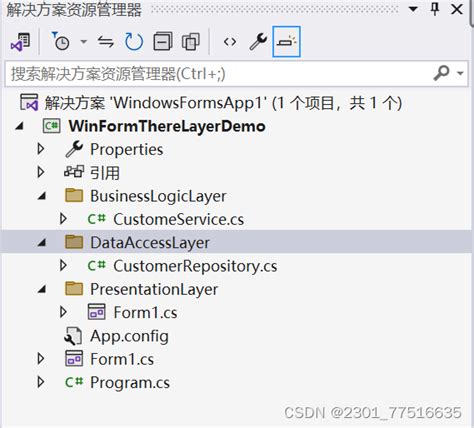This screenshot has height=428, width=474.
Task: Click the BusinessLogicLayer folder icon
Action: click(x=74, y=195)
